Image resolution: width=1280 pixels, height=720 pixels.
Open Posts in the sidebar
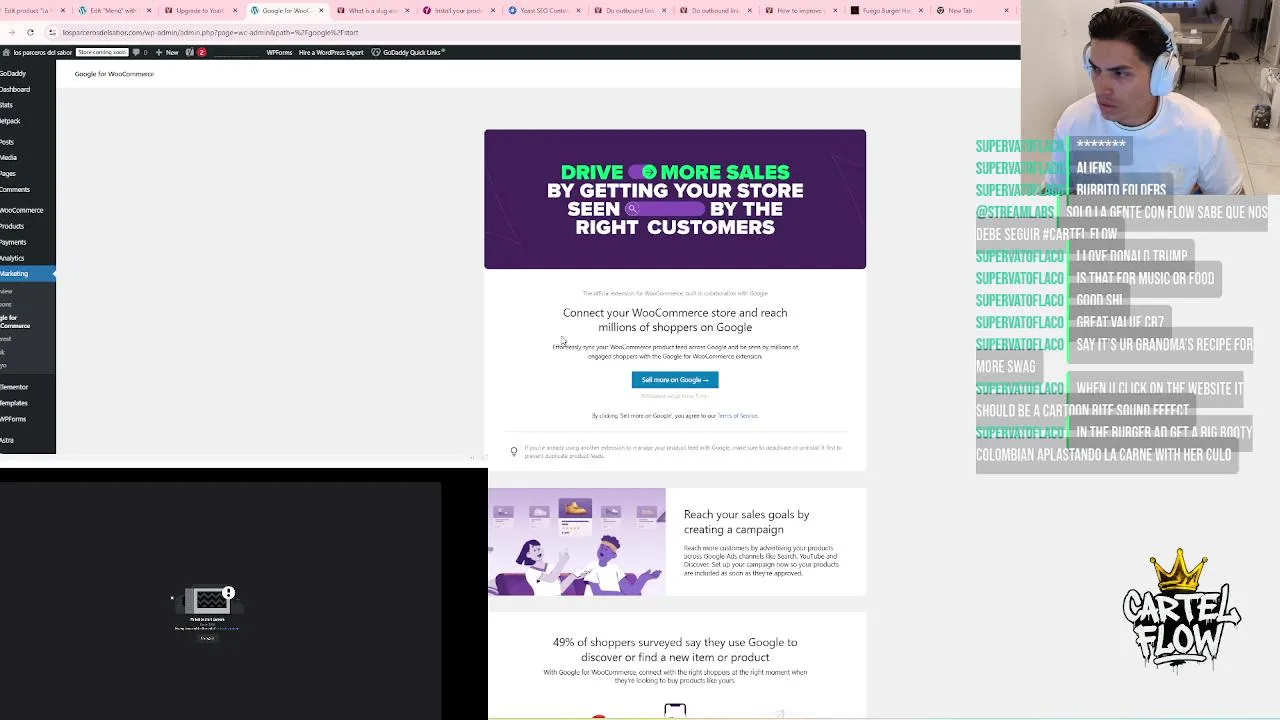tap(27, 142)
